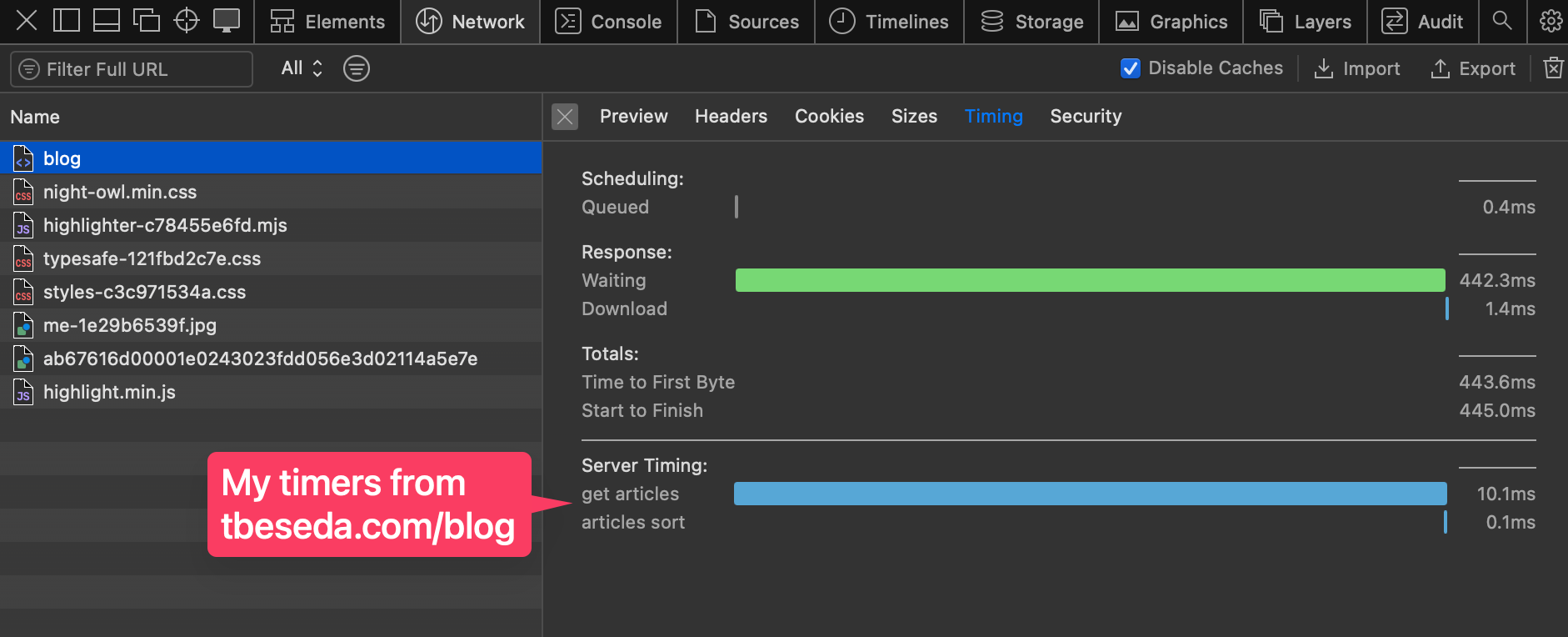
Task: Open the Security detail tab
Action: tap(1086, 116)
